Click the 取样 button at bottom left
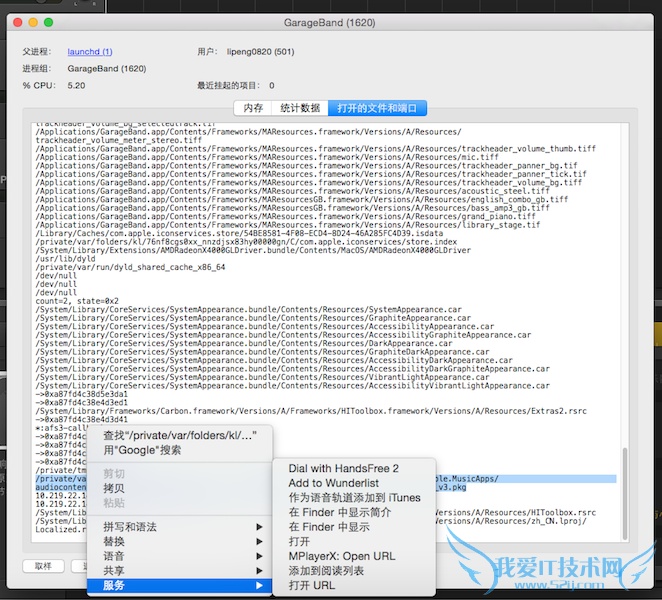Viewport: 662px width, 600px height. point(43,566)
